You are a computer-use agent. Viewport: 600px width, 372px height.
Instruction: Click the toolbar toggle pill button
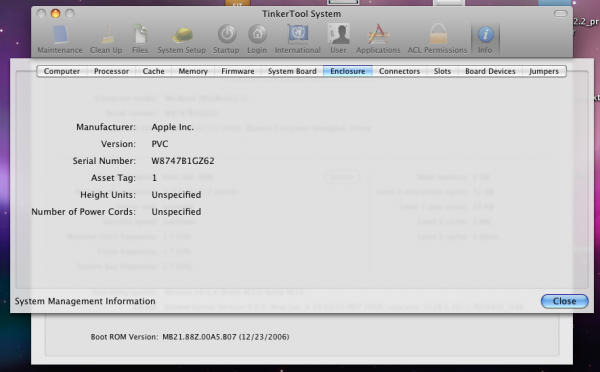pos(561,14)
